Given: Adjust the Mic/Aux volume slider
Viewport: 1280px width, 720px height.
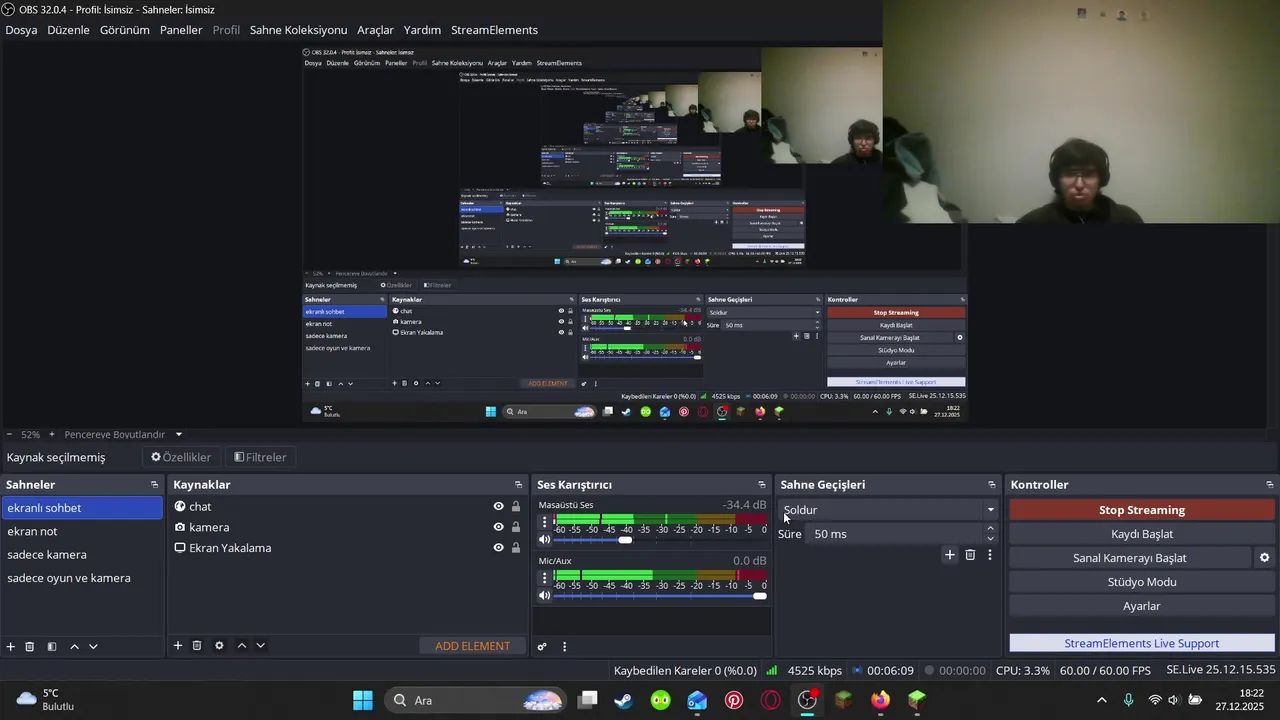Looking at the screenshot, I should pos(660,596).
